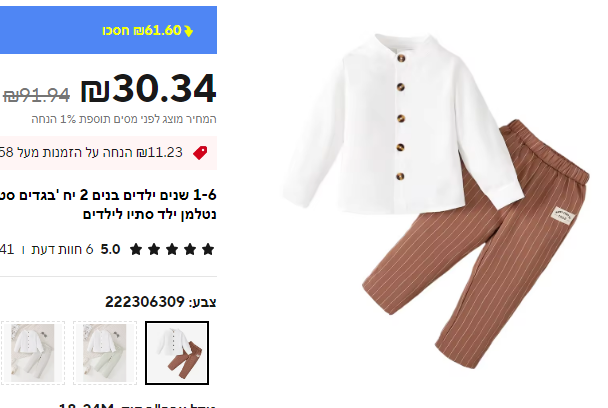Click the product title text
The image size is (608, 408).
(x=108, y=204)
